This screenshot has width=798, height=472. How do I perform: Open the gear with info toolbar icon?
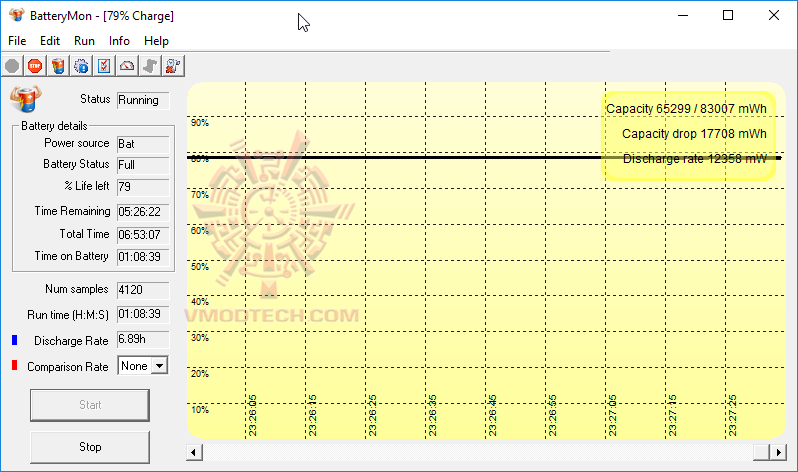tap(81, 66)
